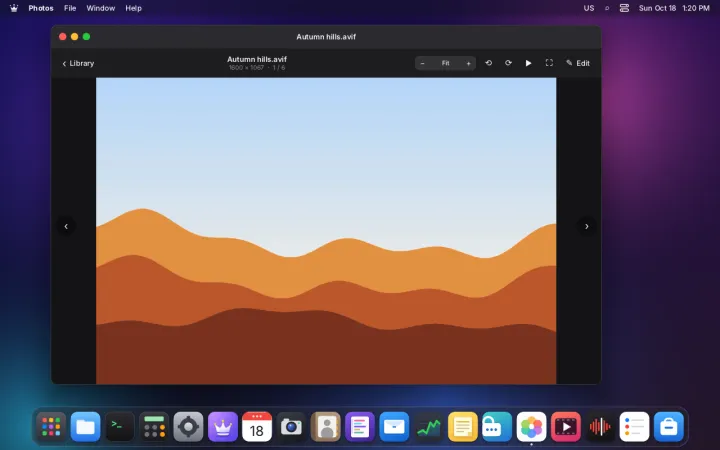The width and height of the screenshot is (720, 450).
Task: Launch the Camera app from dock
Action: (291, 427)
